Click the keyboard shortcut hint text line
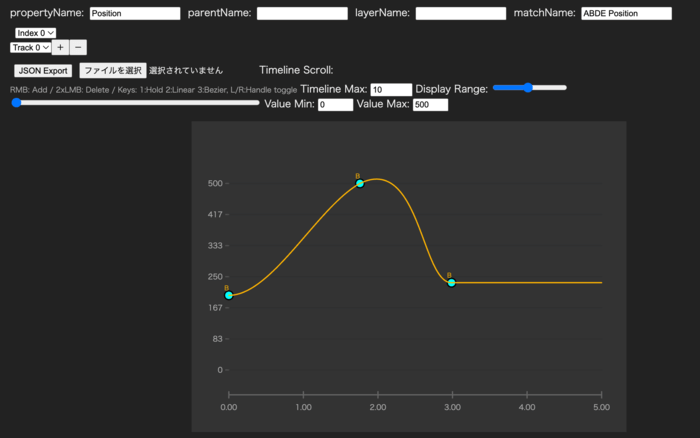 (153, 90)
